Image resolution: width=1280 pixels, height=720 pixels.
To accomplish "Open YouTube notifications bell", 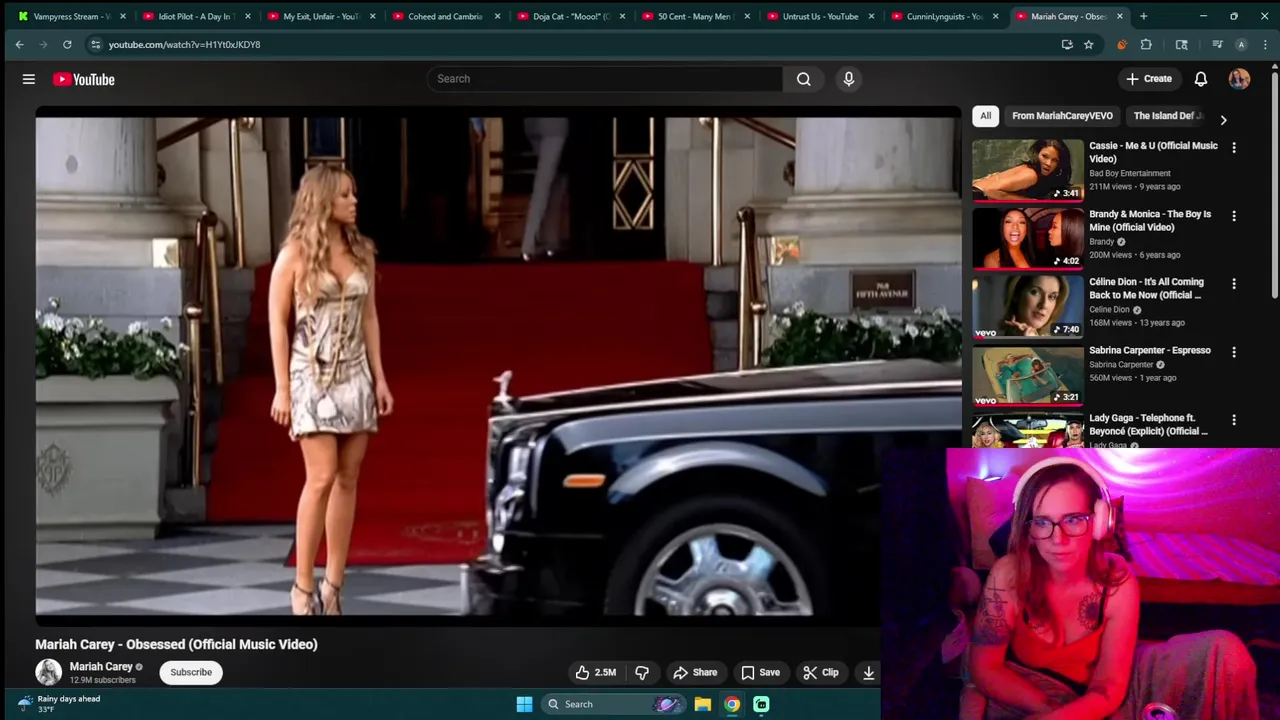I will point(1201,79).
